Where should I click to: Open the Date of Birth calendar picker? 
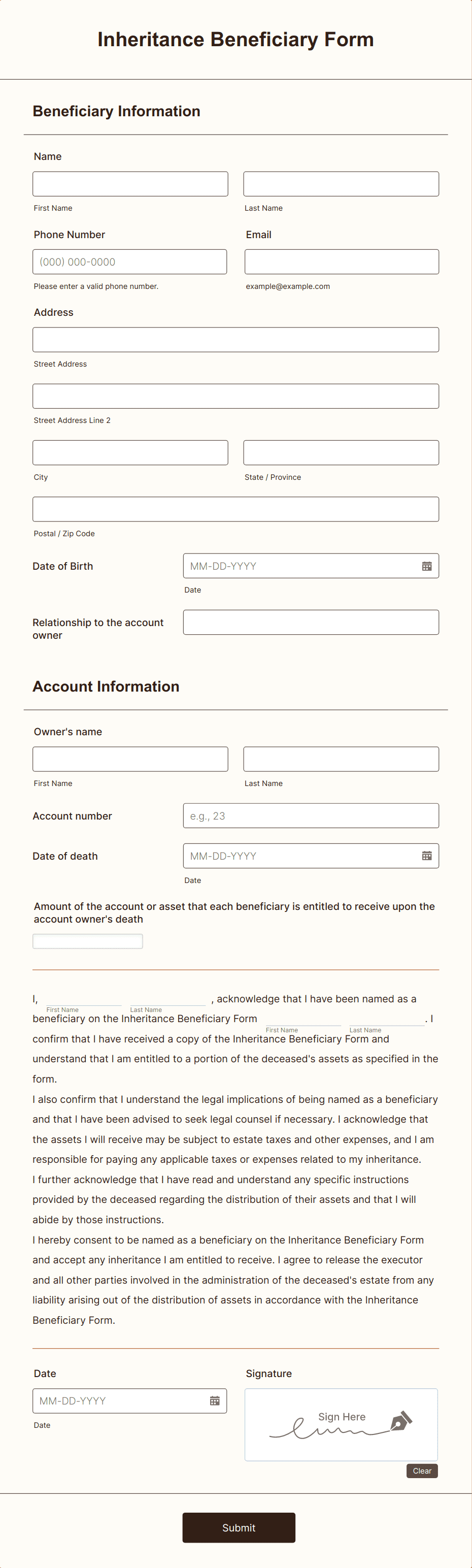click(x=426, y=566)
